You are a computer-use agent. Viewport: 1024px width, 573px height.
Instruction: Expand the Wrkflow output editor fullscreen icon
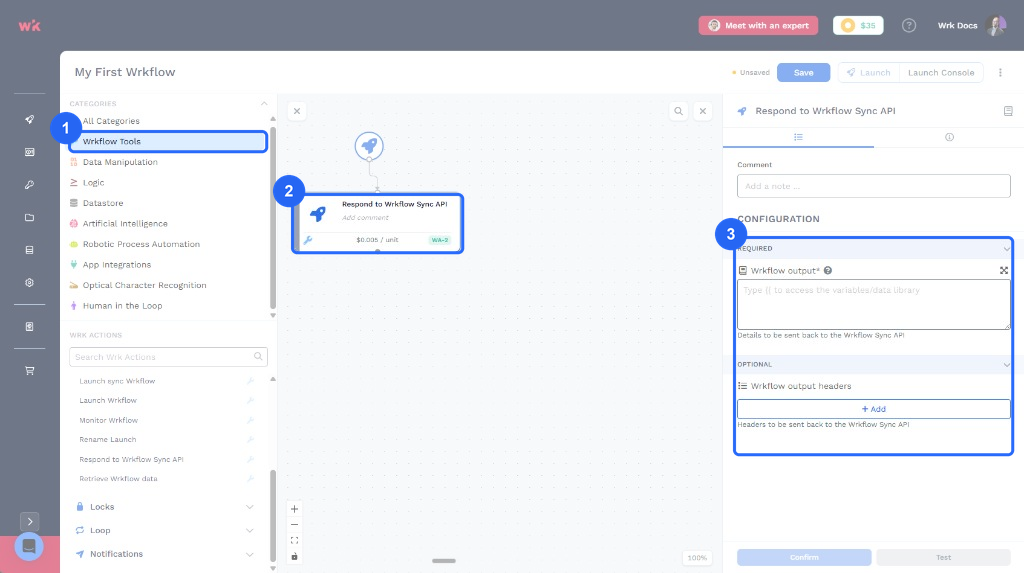coord(1004,270)
